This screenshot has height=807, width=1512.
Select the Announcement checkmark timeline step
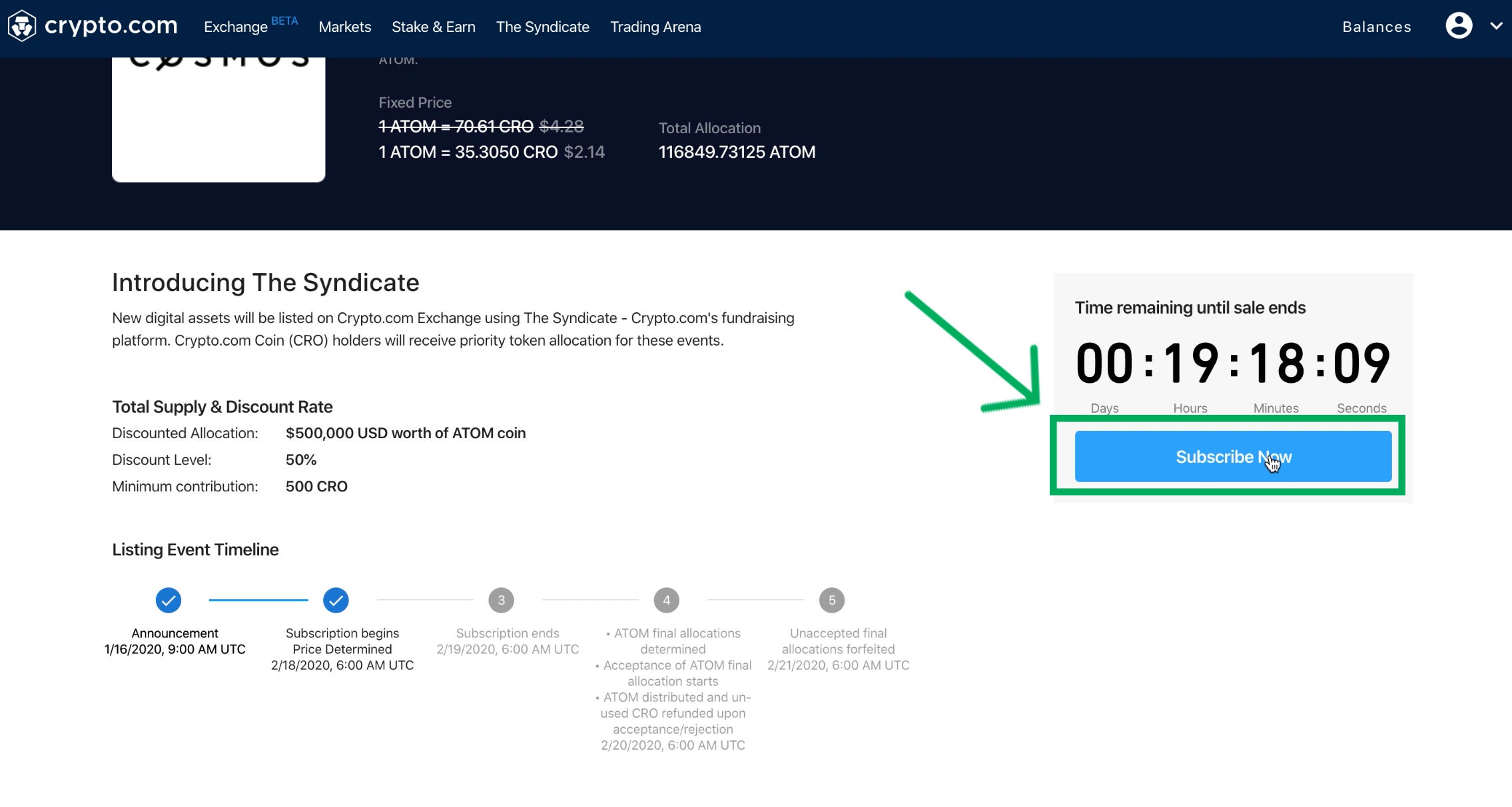(x=169, y=600)
